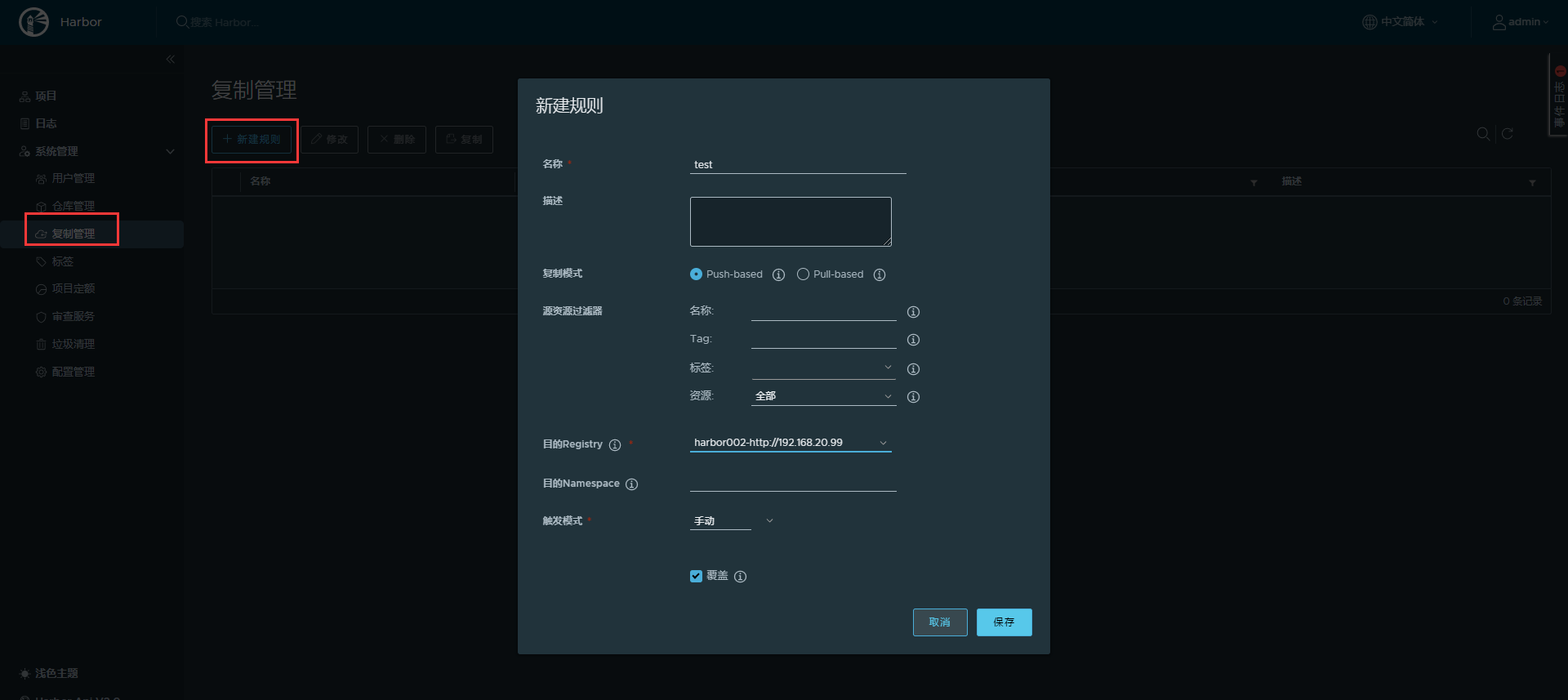Viewport: 1568px width, 700px height.
Task: Click the refresh icon above the rules table
Action: click(x=1508, y=133)
